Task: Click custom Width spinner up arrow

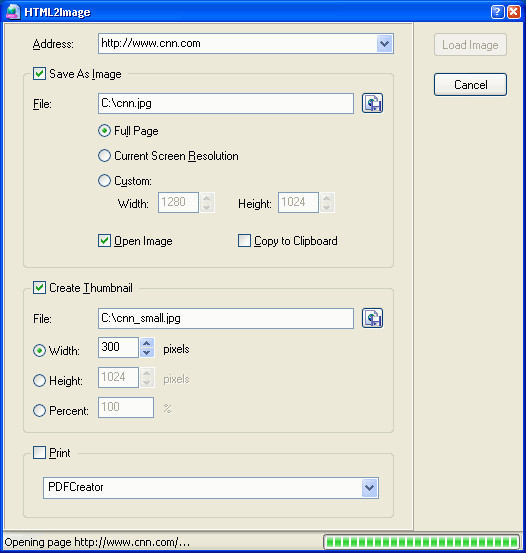Action: coord(207,198)
